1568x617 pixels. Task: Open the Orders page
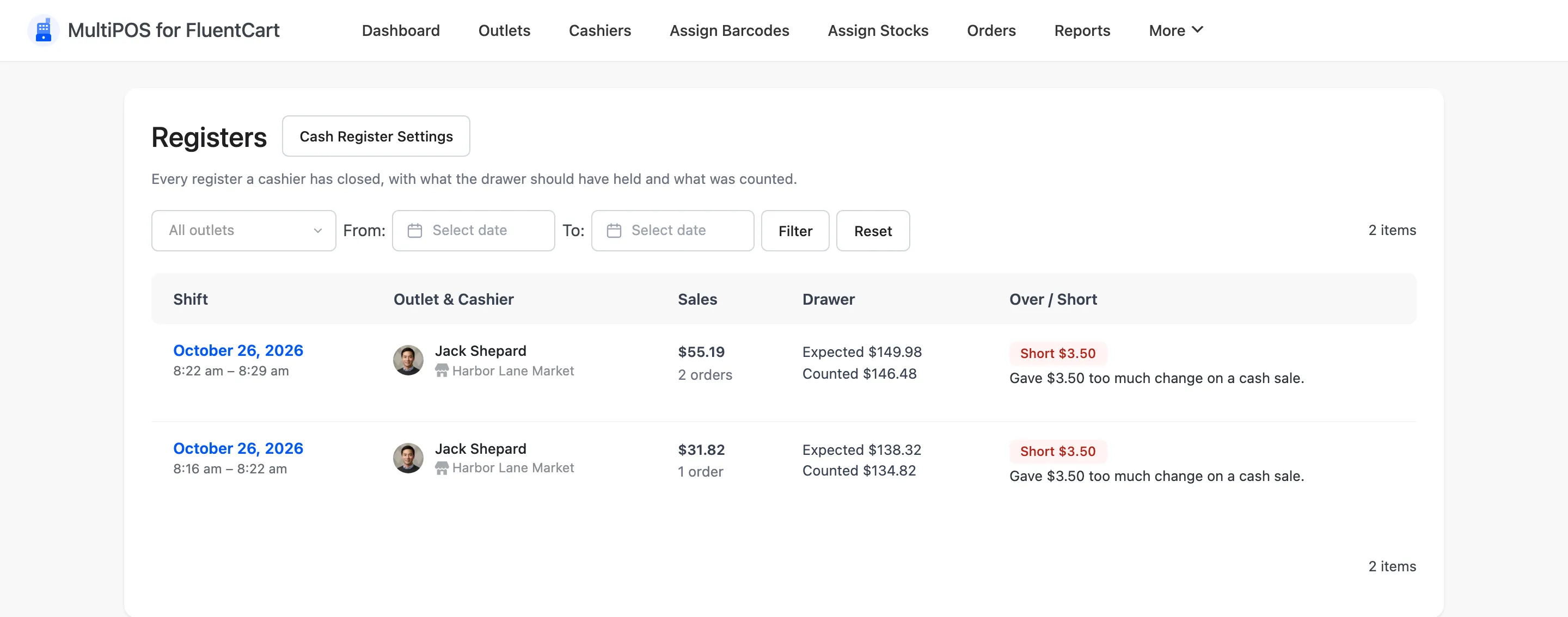(991, 30)
